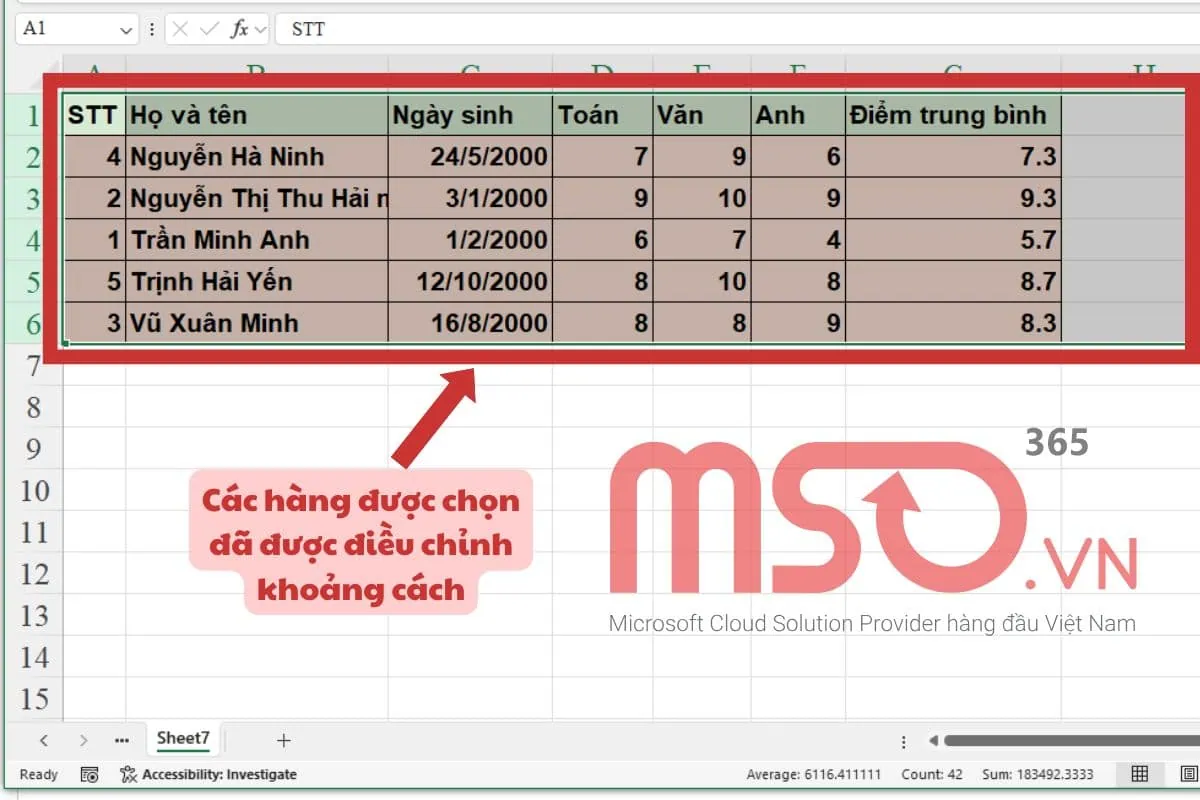
Task: Click the Insert Function fx icon
Action: 240,29
